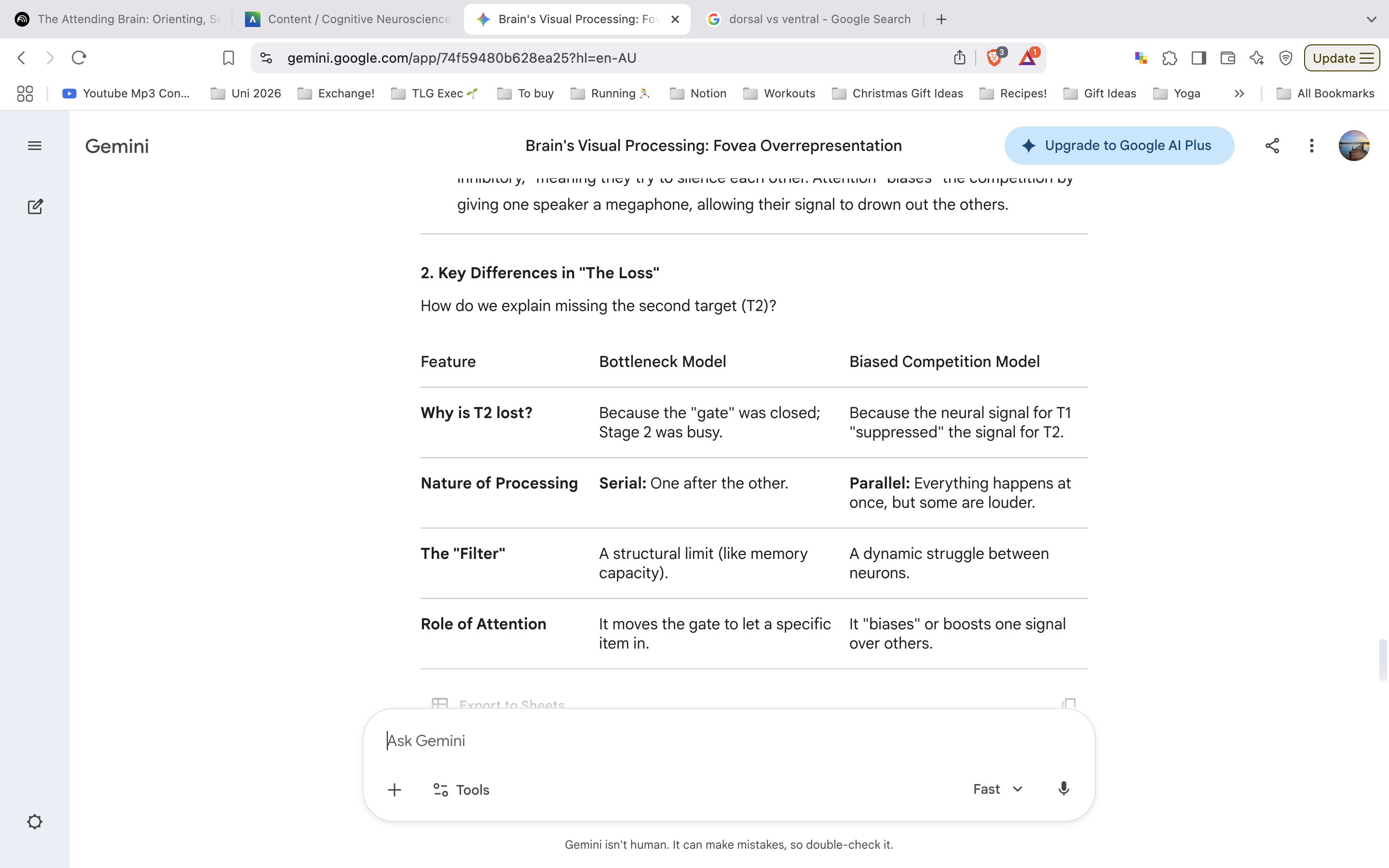Toggle the browser sidebar panel
Image resolution: width=1389 pixels, height=868 pixels.
(x=1198, y=57)
